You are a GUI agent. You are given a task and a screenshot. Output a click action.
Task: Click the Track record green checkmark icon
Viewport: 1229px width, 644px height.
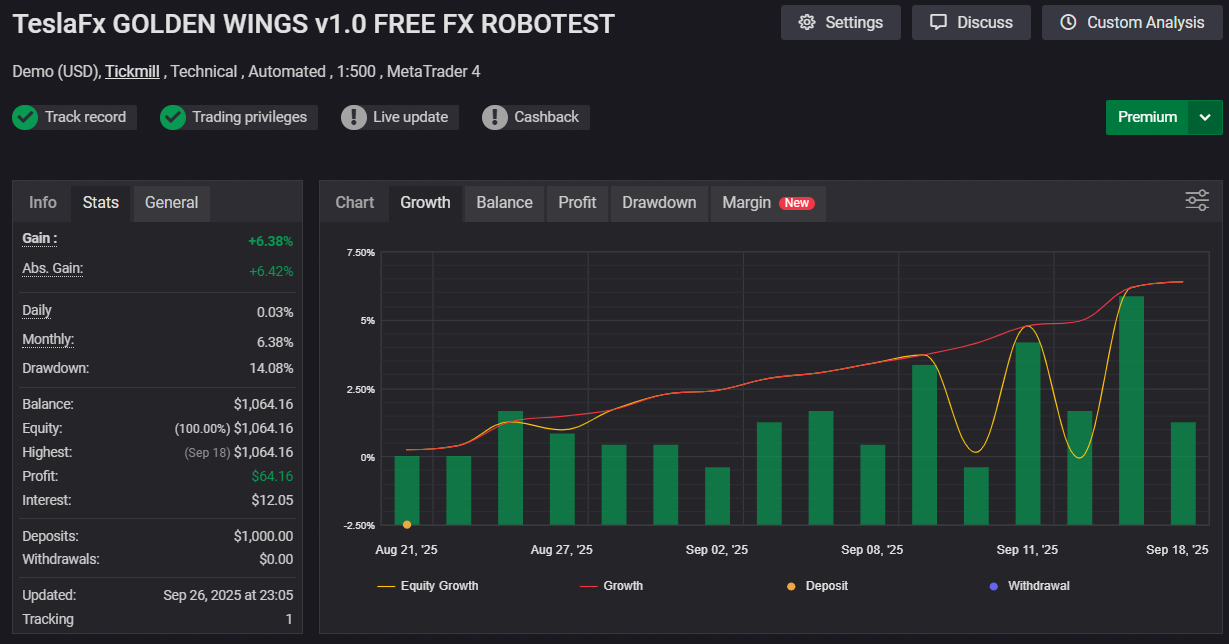[x=25, y=117]
